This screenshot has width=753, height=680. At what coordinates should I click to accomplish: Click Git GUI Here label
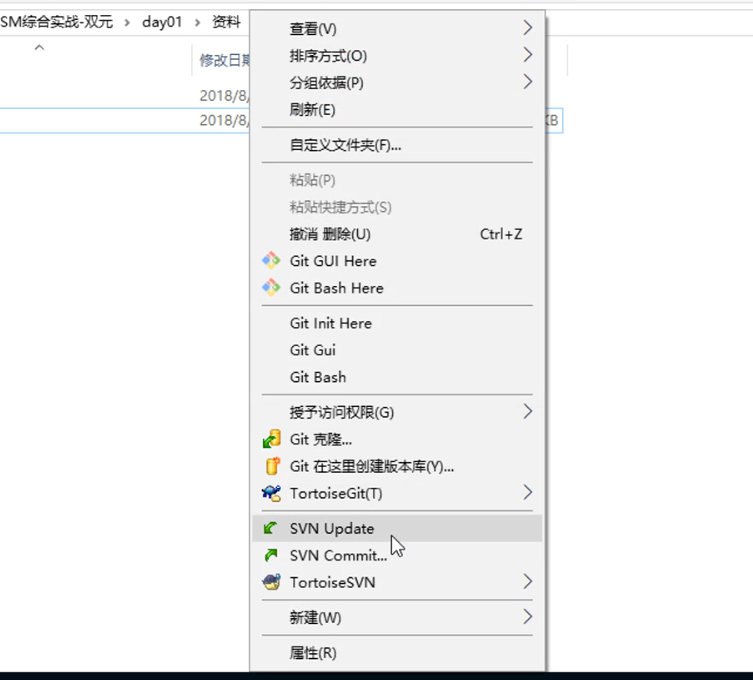(x=333, y=261)
